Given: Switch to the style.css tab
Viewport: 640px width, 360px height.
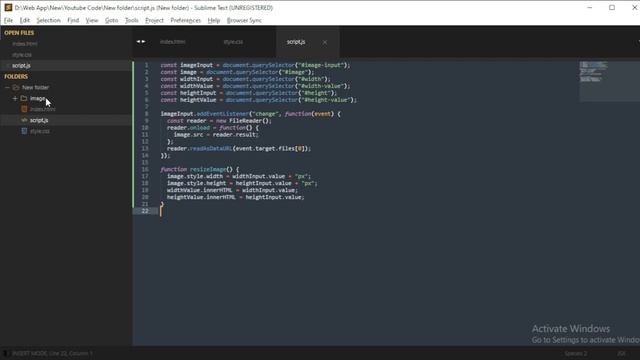Looking at the screenshot, I should [x=233, y=42].
